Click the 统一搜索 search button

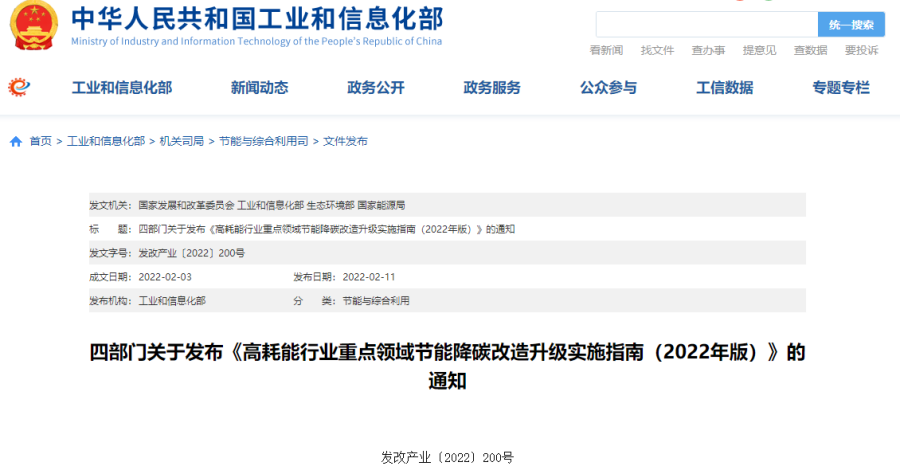[851, 25]
